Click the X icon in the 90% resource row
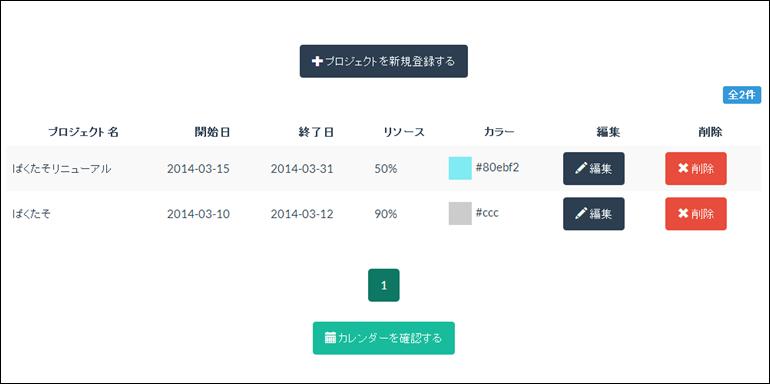 pyautogui.click(x=683, y=213)
